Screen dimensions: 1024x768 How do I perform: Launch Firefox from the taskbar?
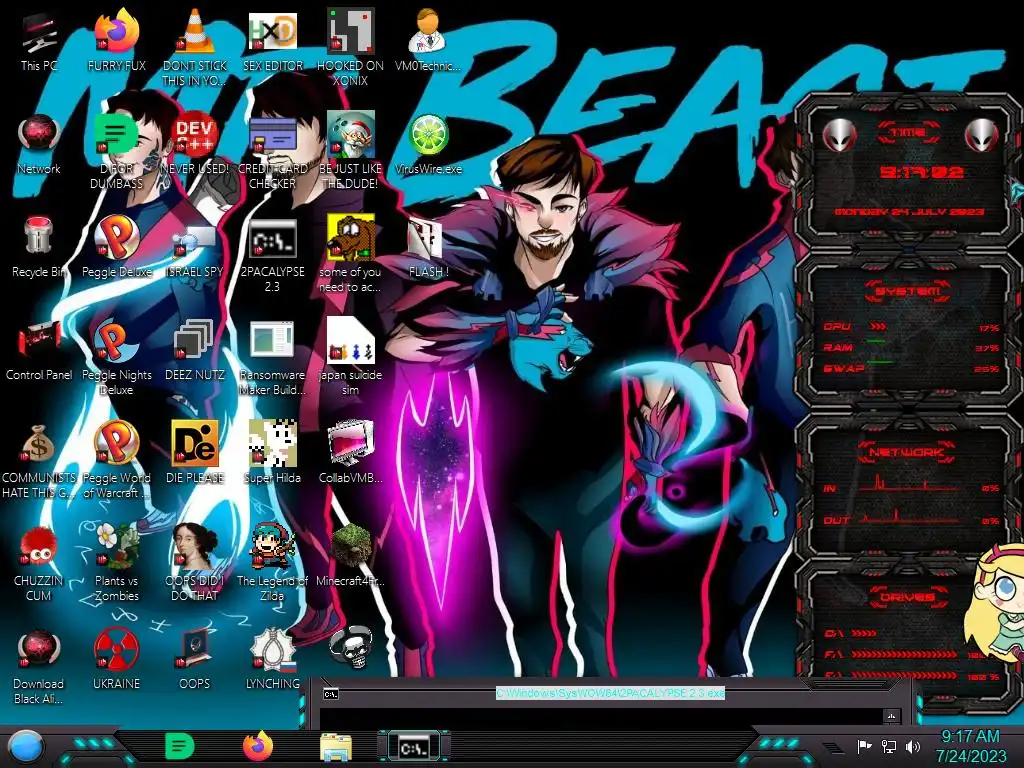tap(259, 746)
